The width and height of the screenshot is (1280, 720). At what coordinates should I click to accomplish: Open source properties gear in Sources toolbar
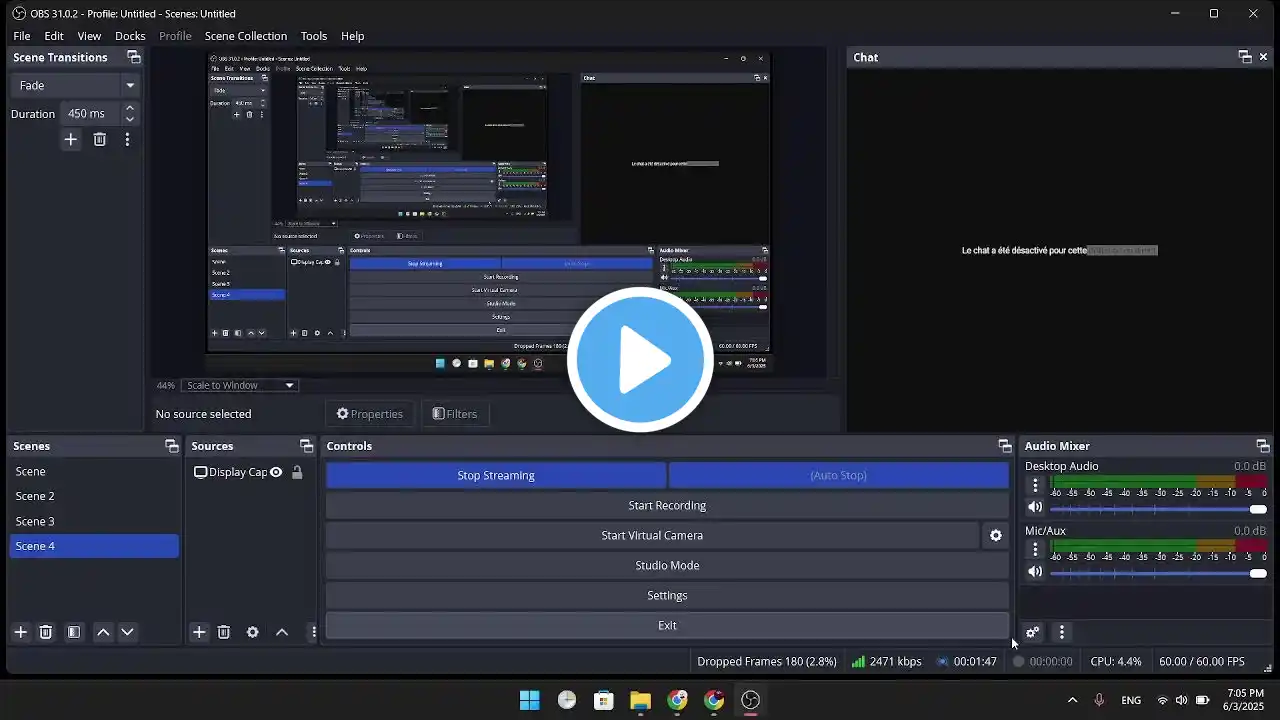253,632
